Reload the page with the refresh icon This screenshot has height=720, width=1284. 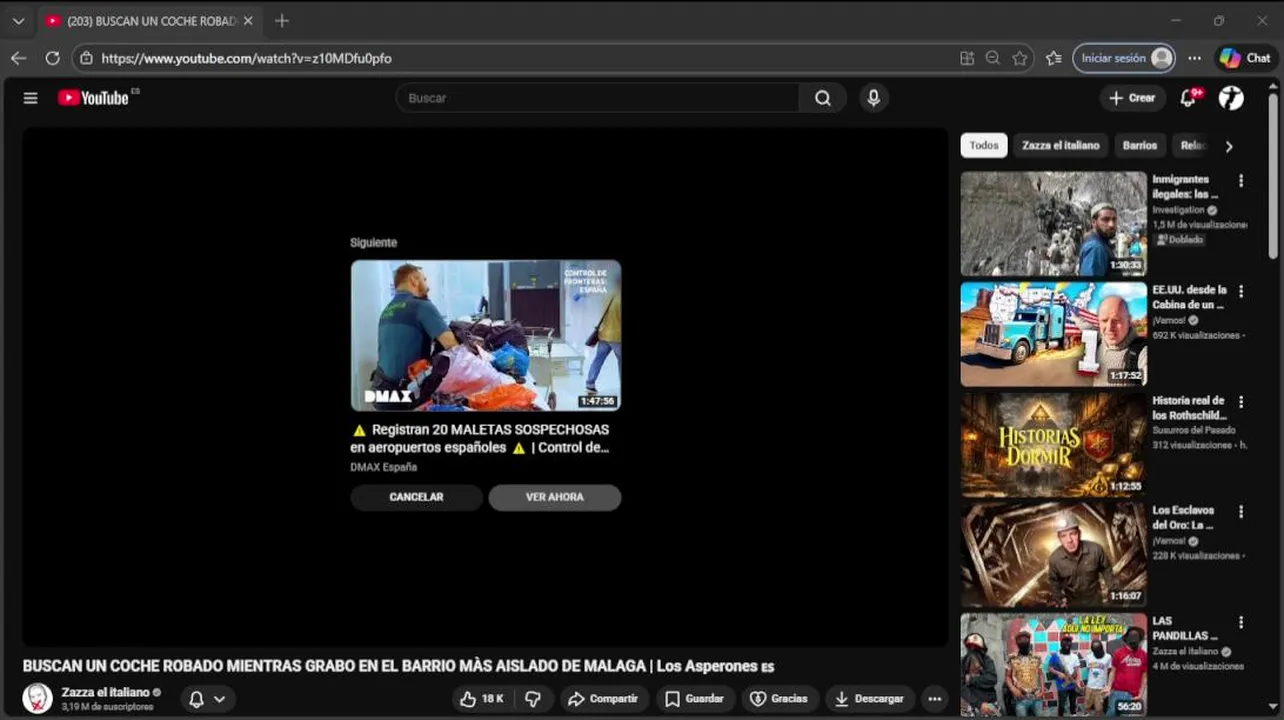pyautogui.click(x=52, y=58)
